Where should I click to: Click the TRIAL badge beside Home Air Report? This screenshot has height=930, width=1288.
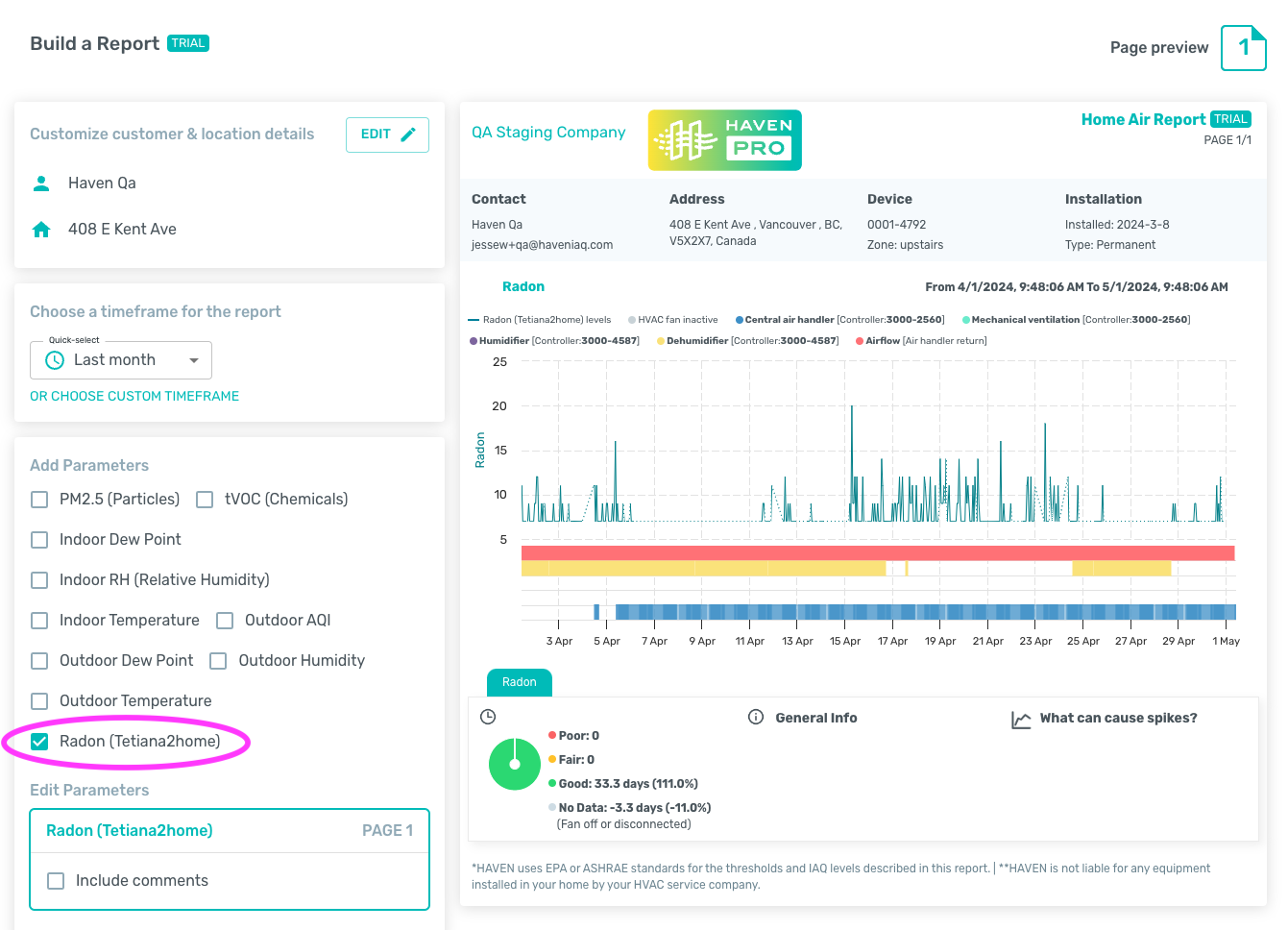[x=1230, y=119]
